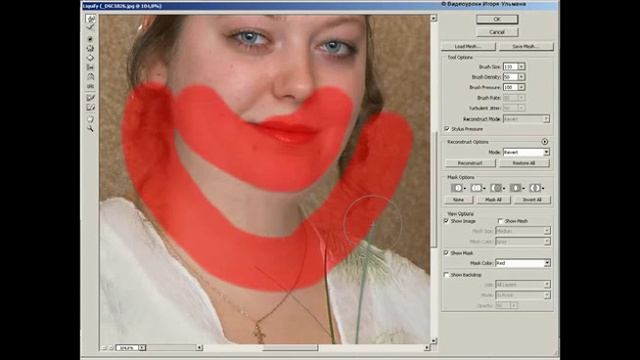
Task: Click horizontal scrollbar left arrow
Action: [x=199, y=348]
